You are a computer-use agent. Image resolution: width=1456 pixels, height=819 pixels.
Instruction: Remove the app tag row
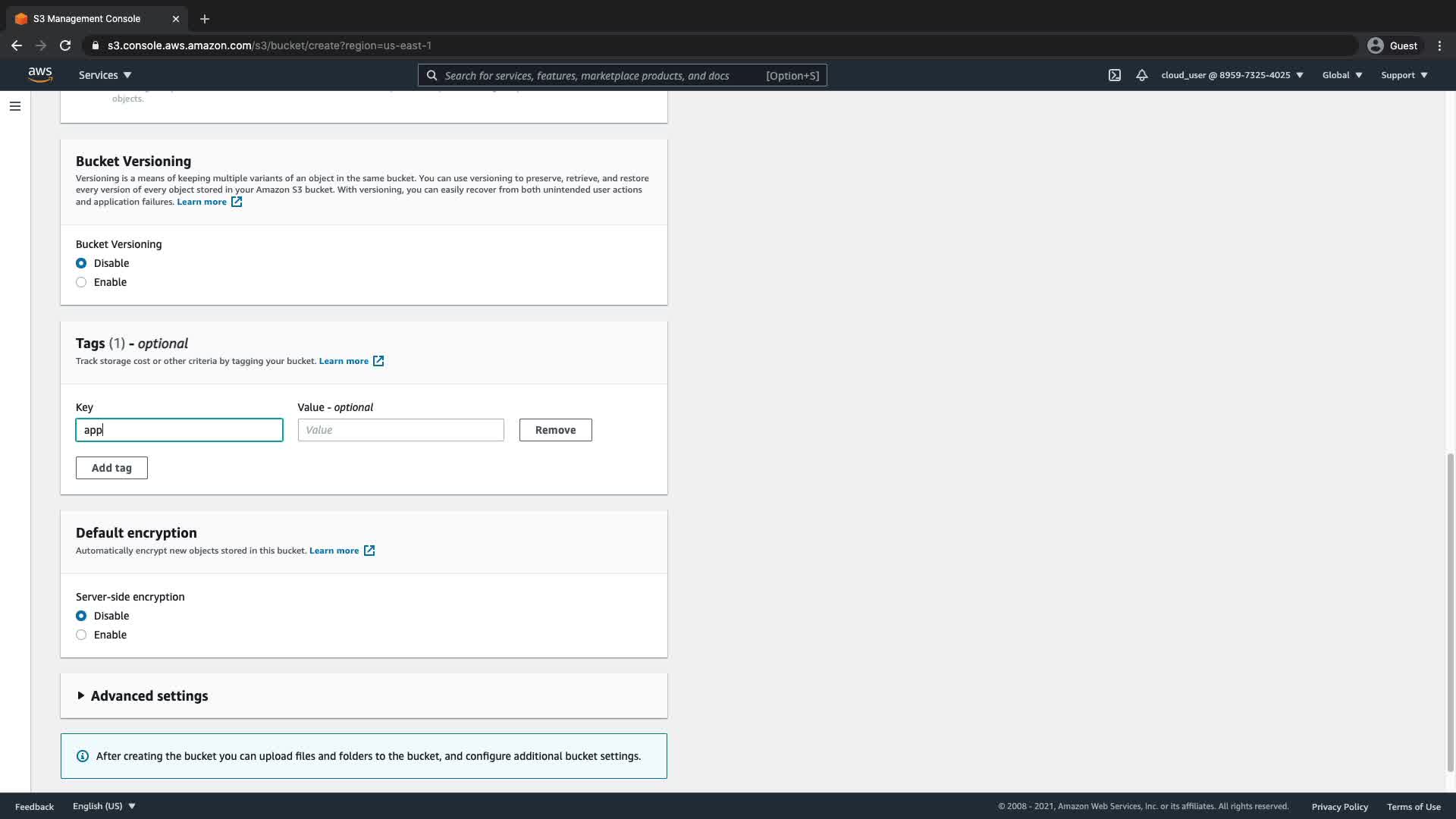pyautogui.click(x=555, y=430)
